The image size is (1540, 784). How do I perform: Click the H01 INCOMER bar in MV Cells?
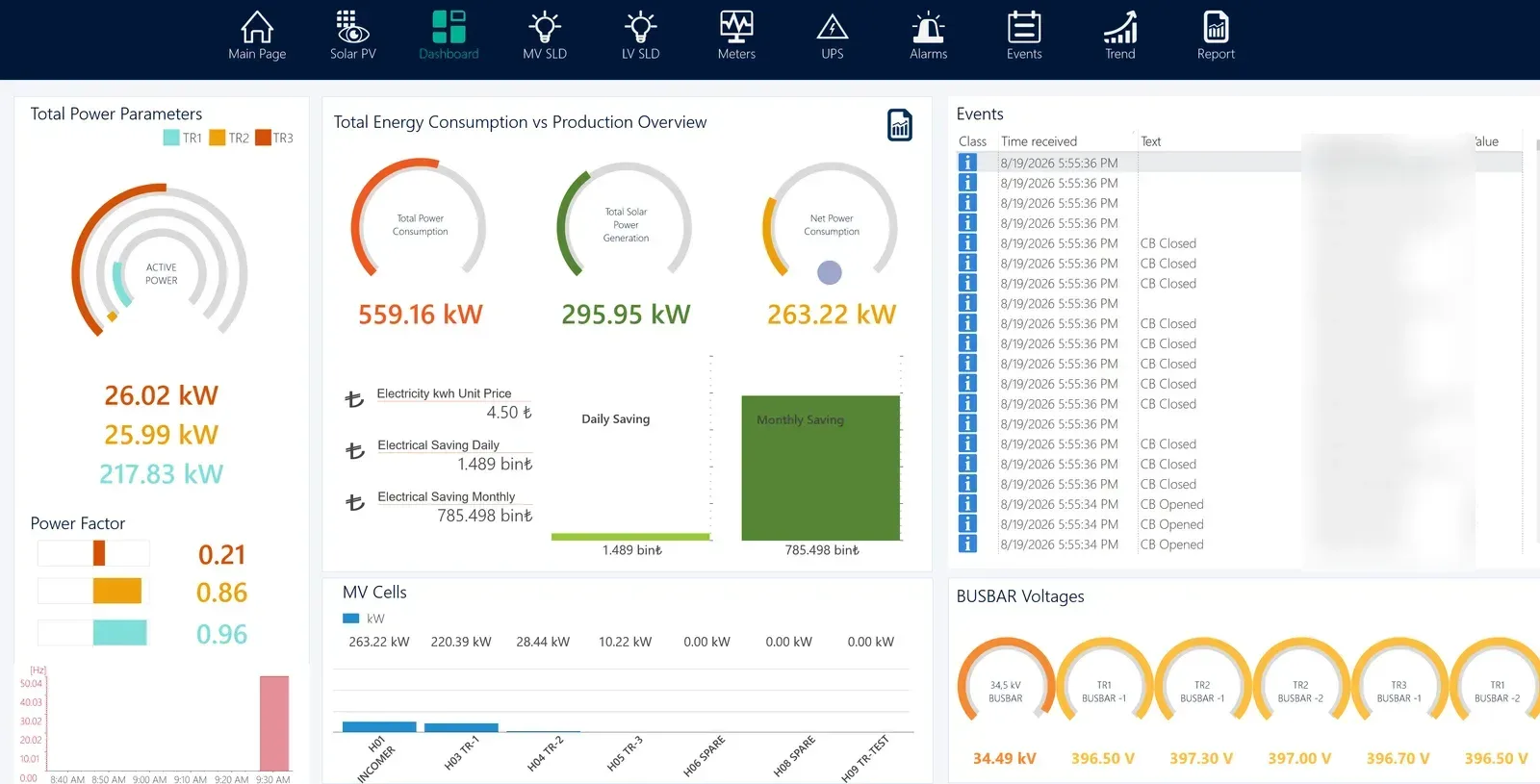(379, 726)
